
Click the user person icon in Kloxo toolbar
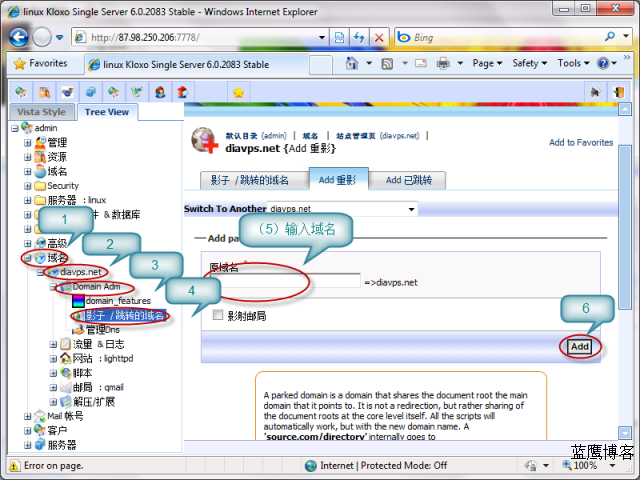[x=160, y=92]
